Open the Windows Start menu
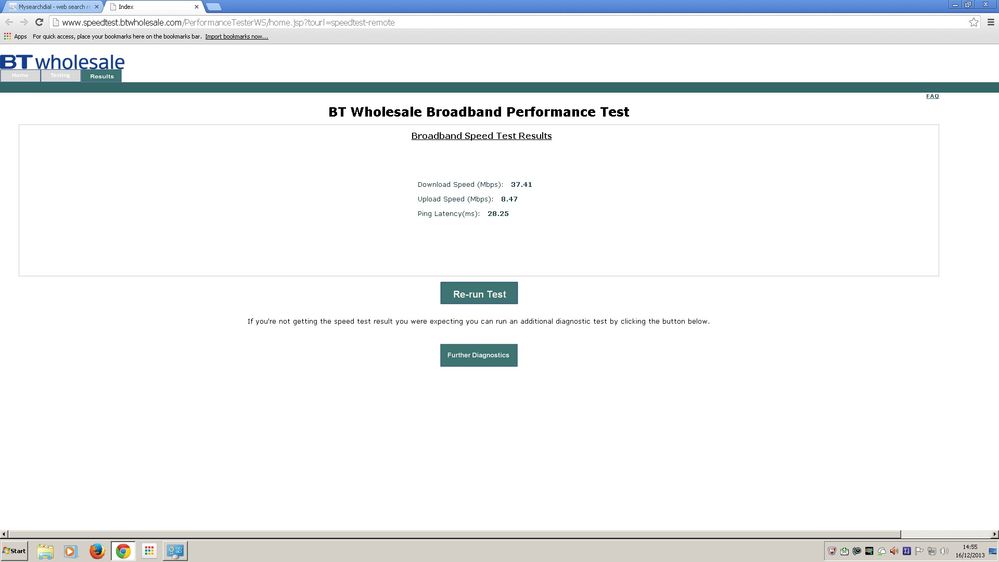Viewport: 999px width, 562px height. pyautogui.click(x=14, y=551)
